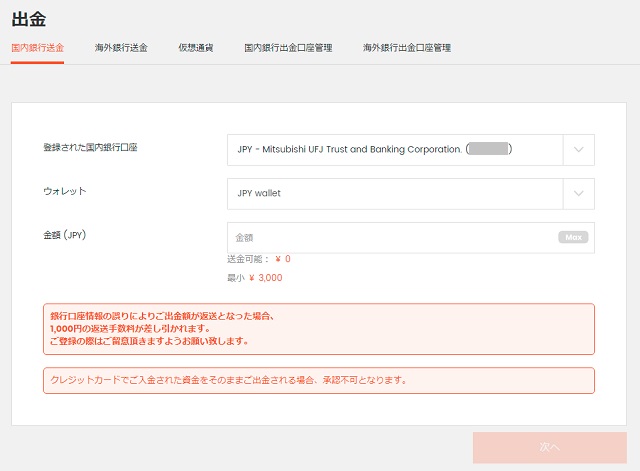
Task: Click the クレジットカード withdrawal notice box
Action: click(x=318, y=380)
